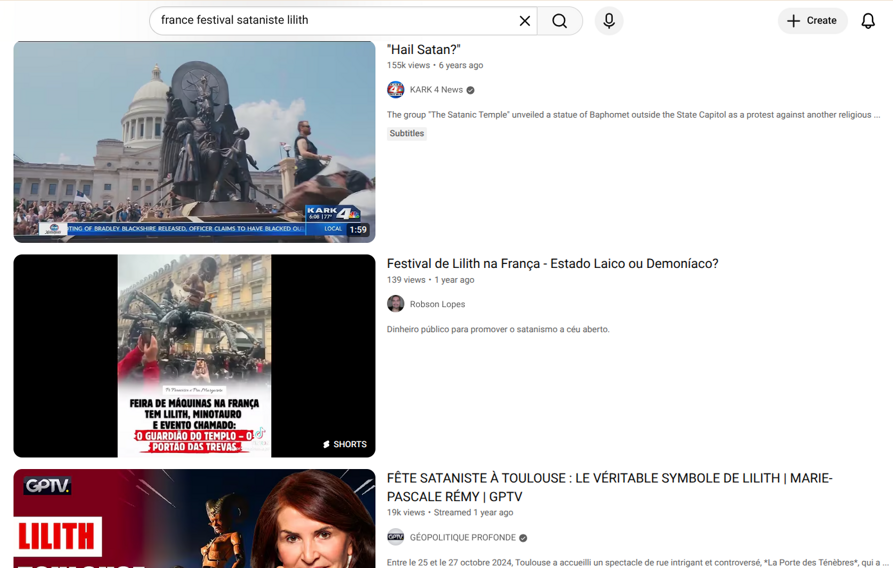The image size is (893, 568).
Task: Click description "Entre le 25 et le 27 octobre"
Action: (x=637, y=562)
